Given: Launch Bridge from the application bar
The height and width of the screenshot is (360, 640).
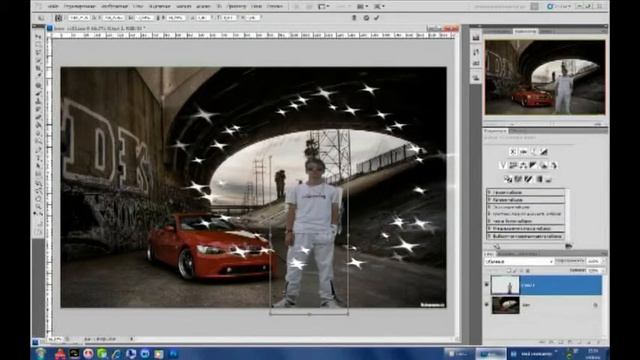Looking at the screenshot, I should point(297,7).
